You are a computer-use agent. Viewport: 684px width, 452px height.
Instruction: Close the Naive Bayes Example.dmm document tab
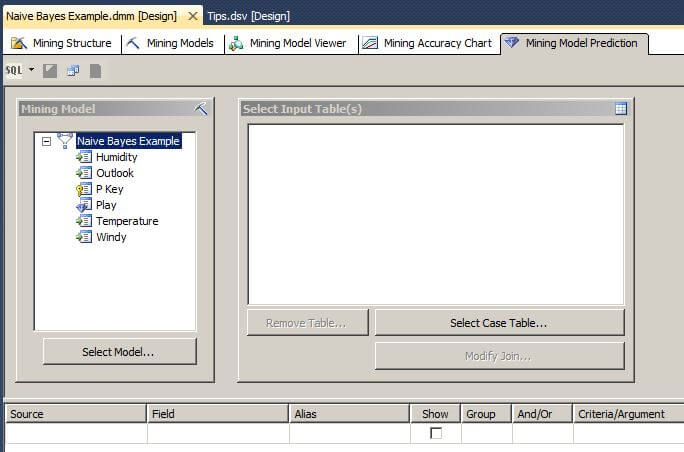192,17
